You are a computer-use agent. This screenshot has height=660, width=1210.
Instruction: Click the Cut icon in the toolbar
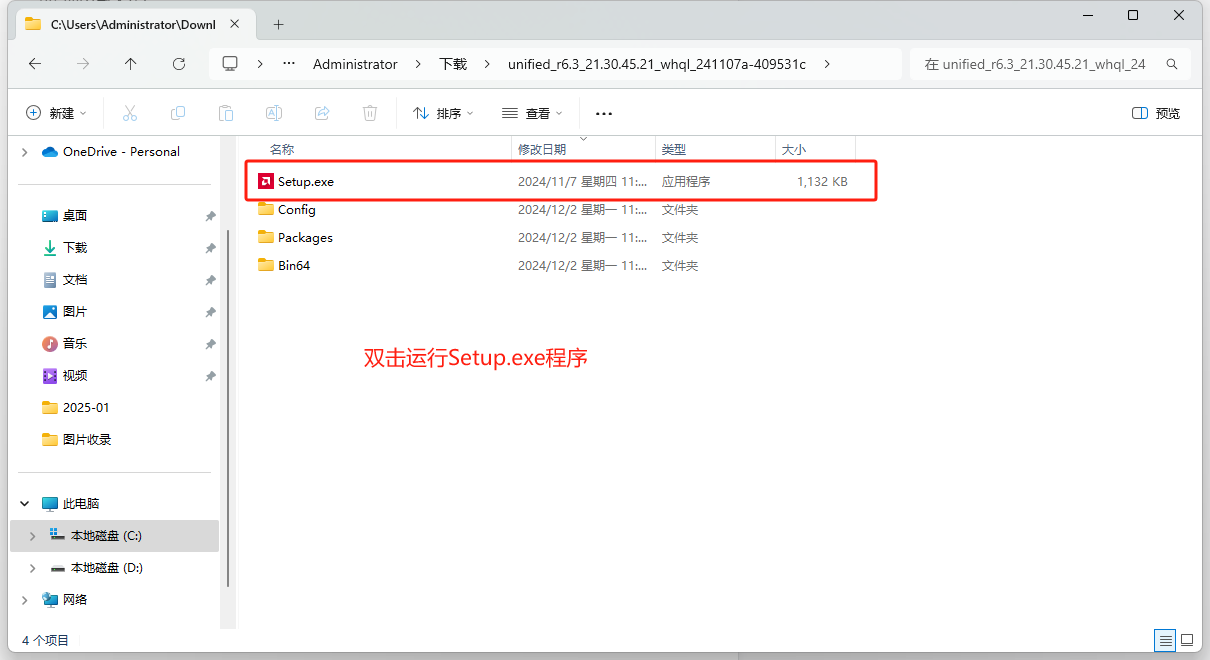[129, 113]
